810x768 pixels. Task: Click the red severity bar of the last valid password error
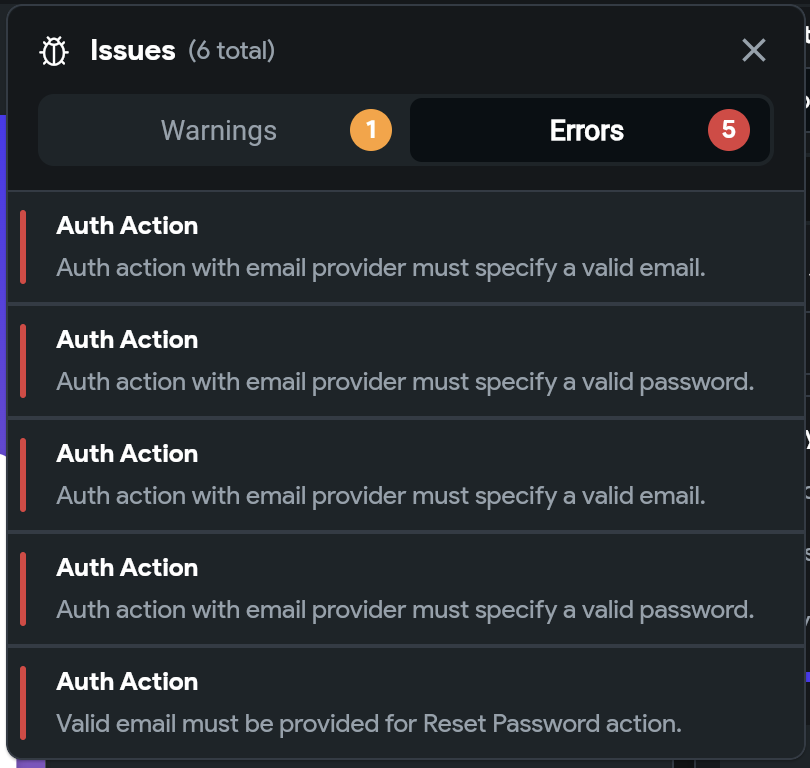(x=23, y=589)
